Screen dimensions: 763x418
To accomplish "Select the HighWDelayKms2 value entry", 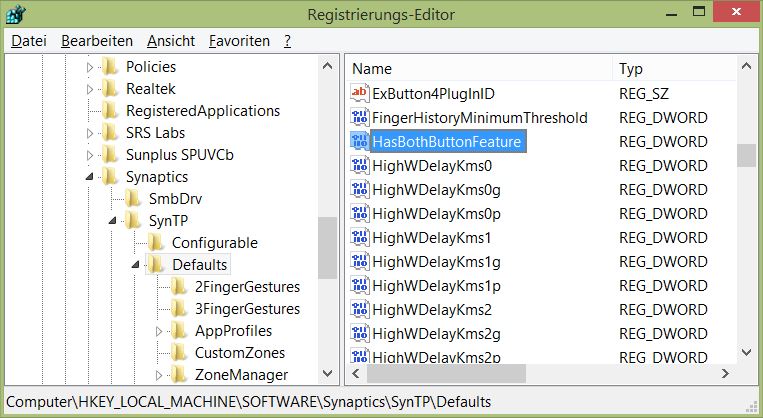I will [431, 310].
